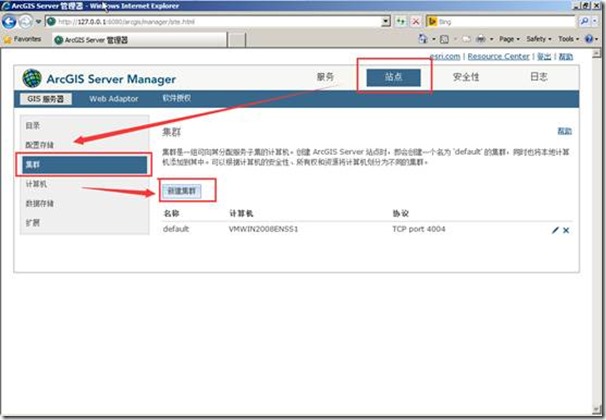This screenshot has height=420, width=606.
Task: Click the scrollbar down arrow
Action: click(x=597, y=410)
